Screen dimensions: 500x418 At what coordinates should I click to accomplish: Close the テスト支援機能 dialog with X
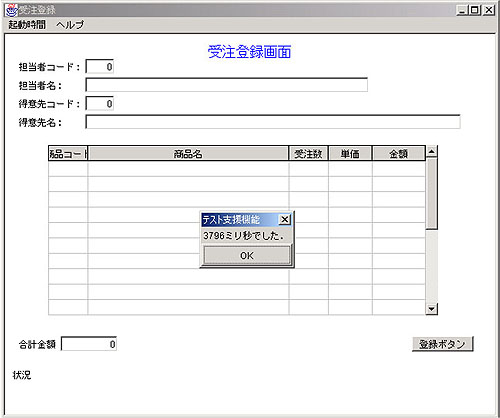tap(285, 219)
